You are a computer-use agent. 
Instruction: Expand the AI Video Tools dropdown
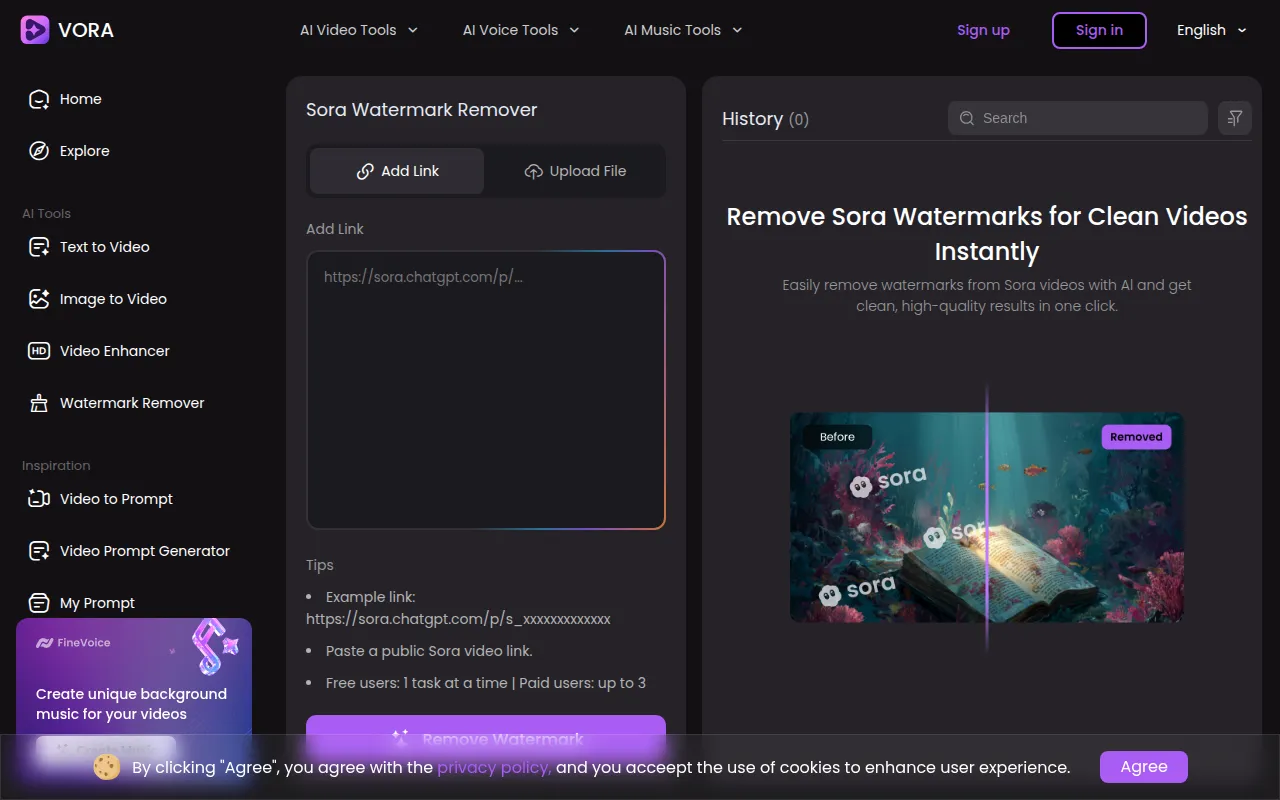click(359, 30)
